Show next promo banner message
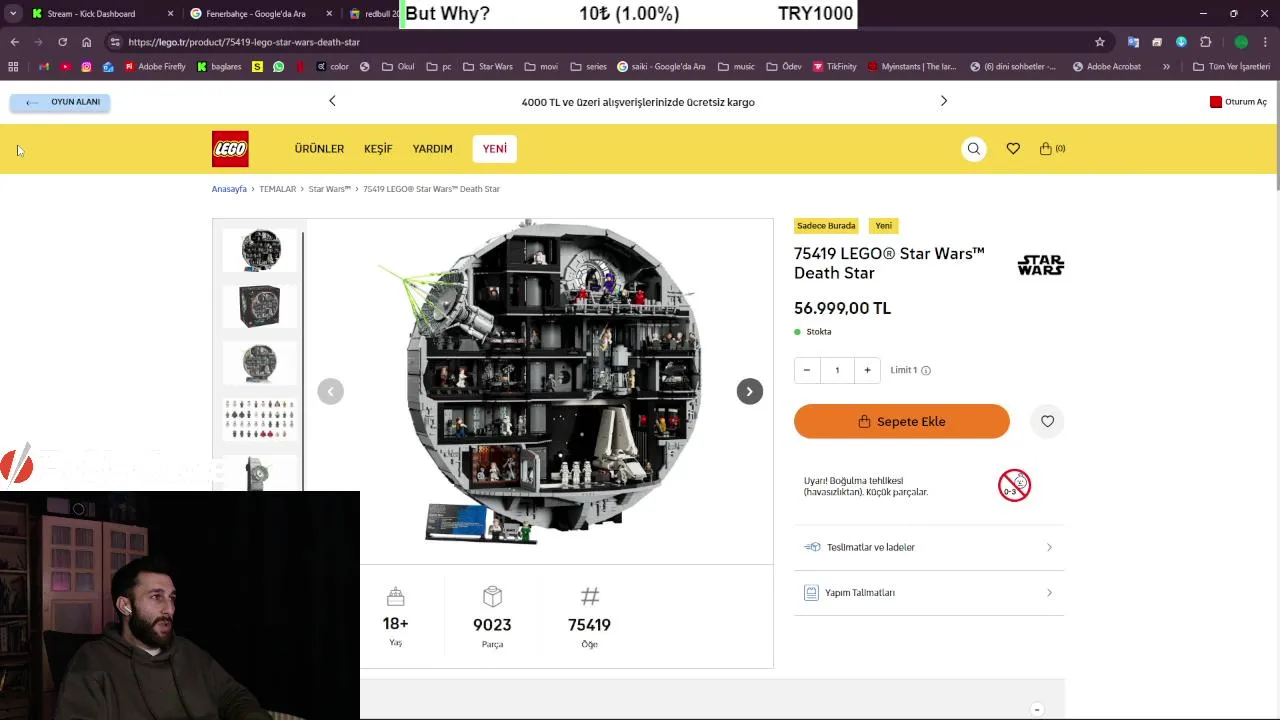1280x720 pixels. 943,101
